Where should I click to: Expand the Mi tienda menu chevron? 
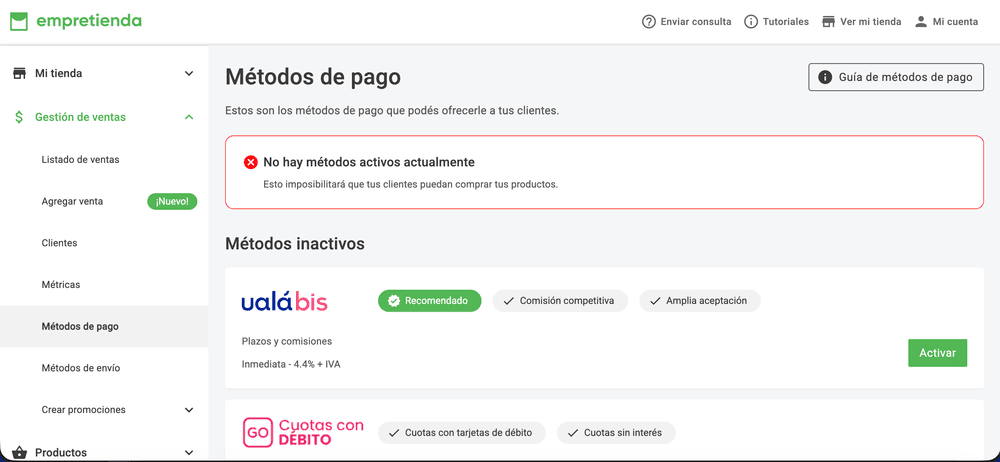pyautogui.click(x=189, y=73)
